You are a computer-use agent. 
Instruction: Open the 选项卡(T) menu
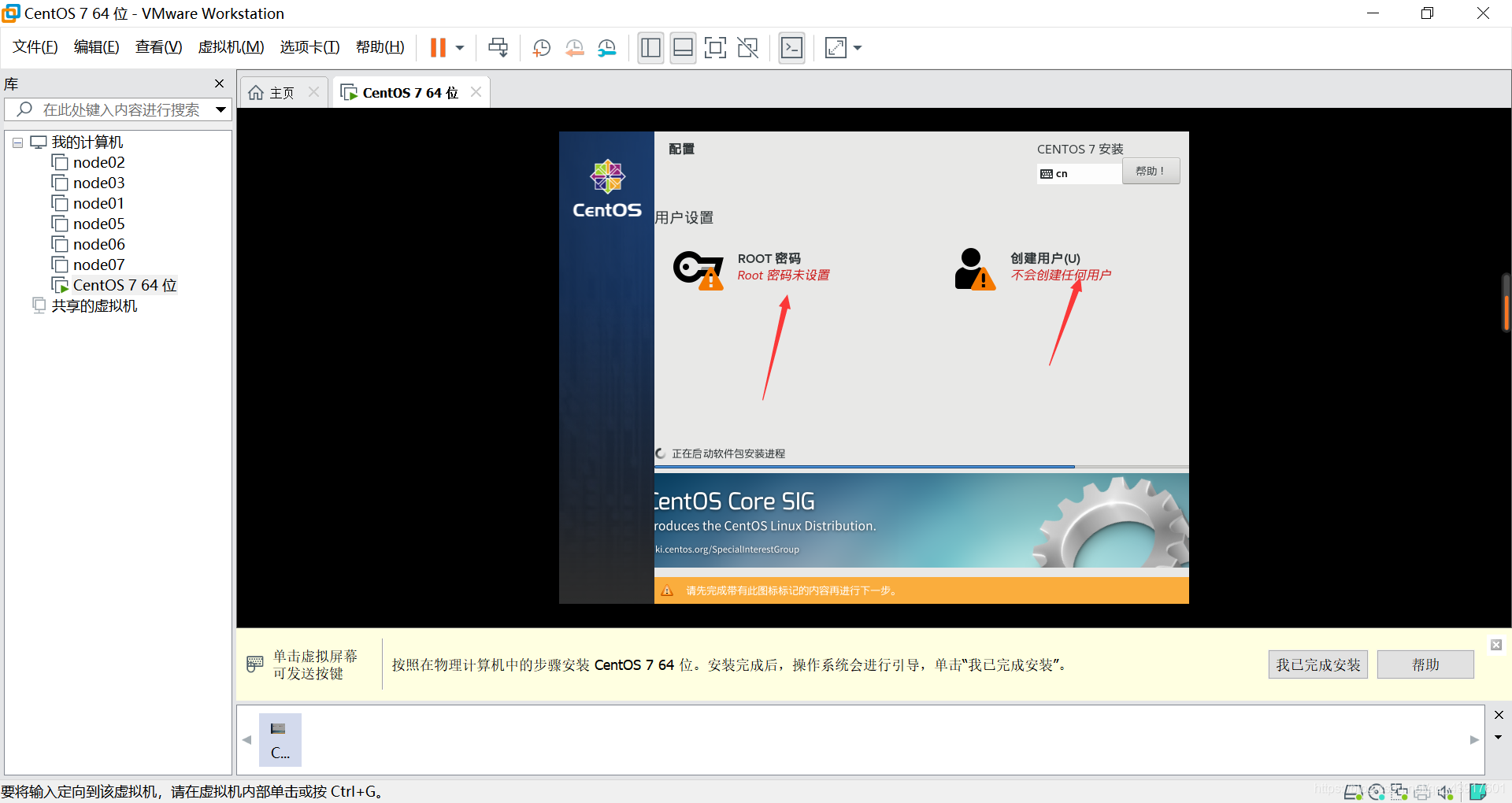(x=309, y=47)
